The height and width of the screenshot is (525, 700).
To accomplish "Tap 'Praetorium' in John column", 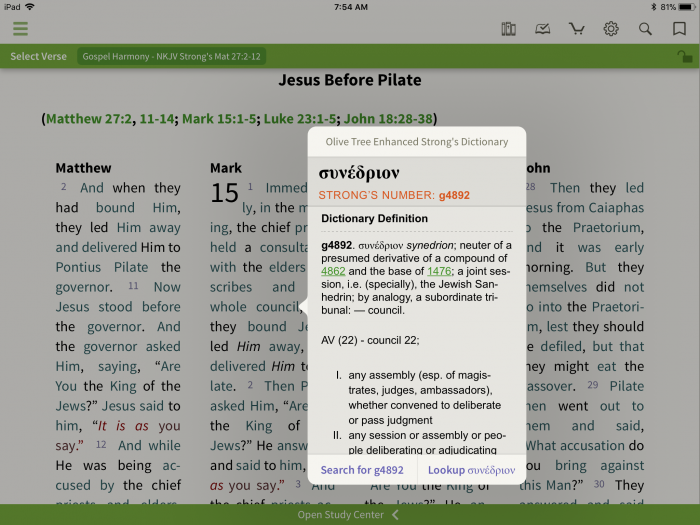I will tap(608, 228).
